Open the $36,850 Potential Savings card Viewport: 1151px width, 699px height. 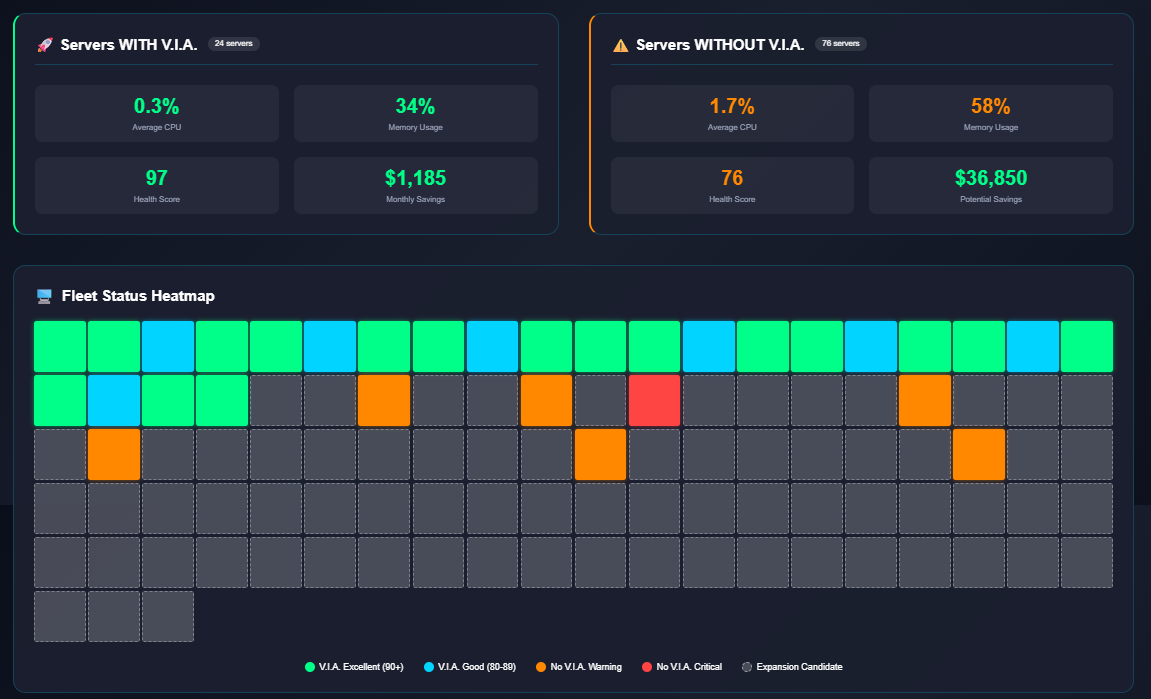click(990, 185)
